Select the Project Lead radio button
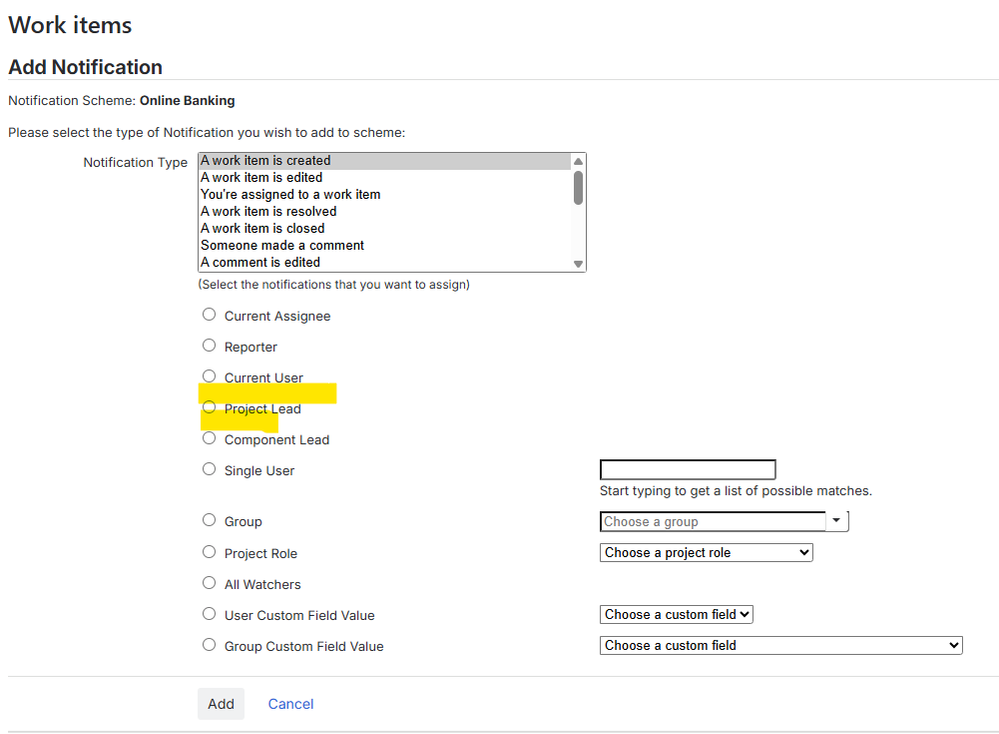The image size is (999, 734). pos(209,407)
